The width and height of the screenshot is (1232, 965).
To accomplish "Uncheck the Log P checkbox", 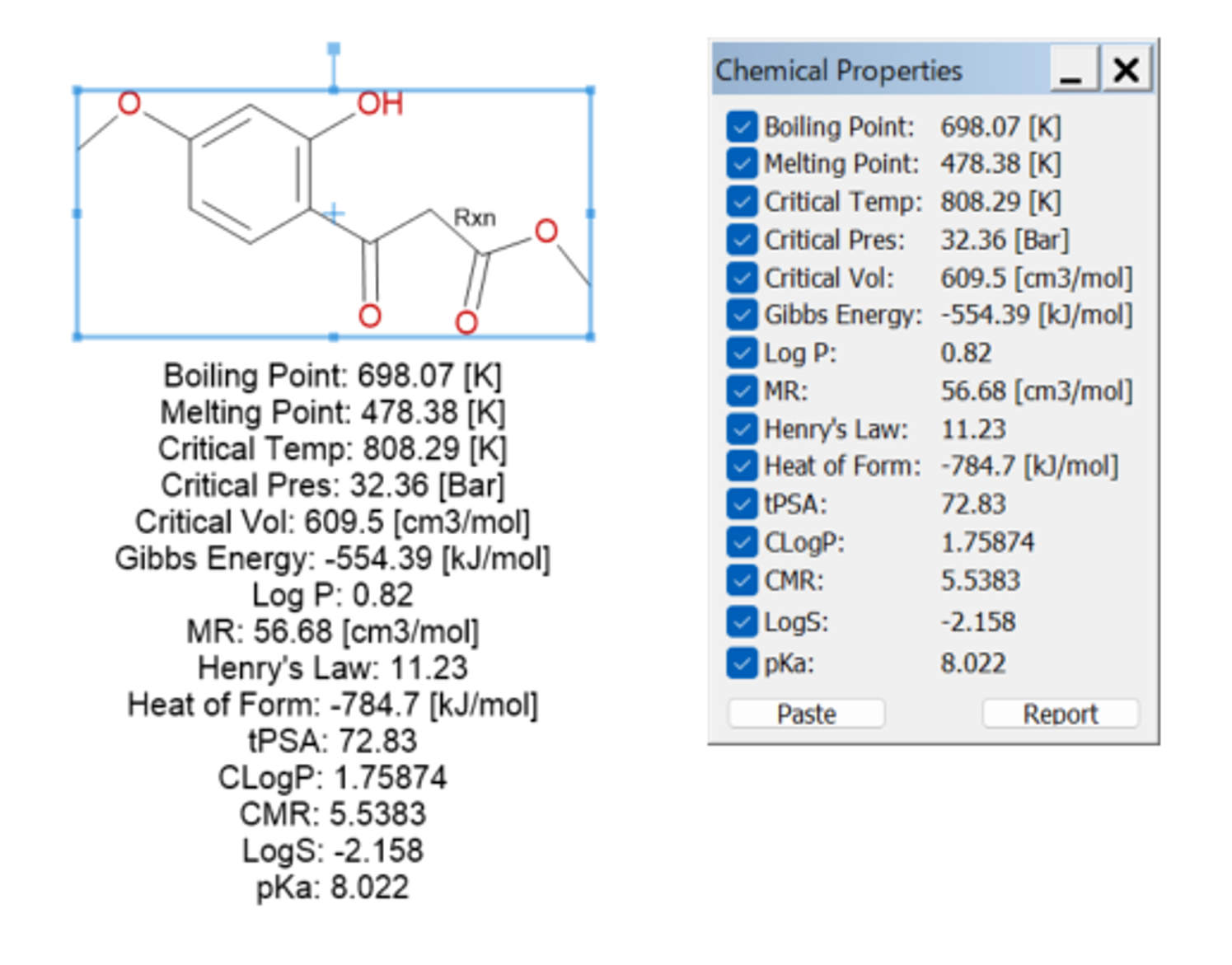I will click(x=742, y=353).
